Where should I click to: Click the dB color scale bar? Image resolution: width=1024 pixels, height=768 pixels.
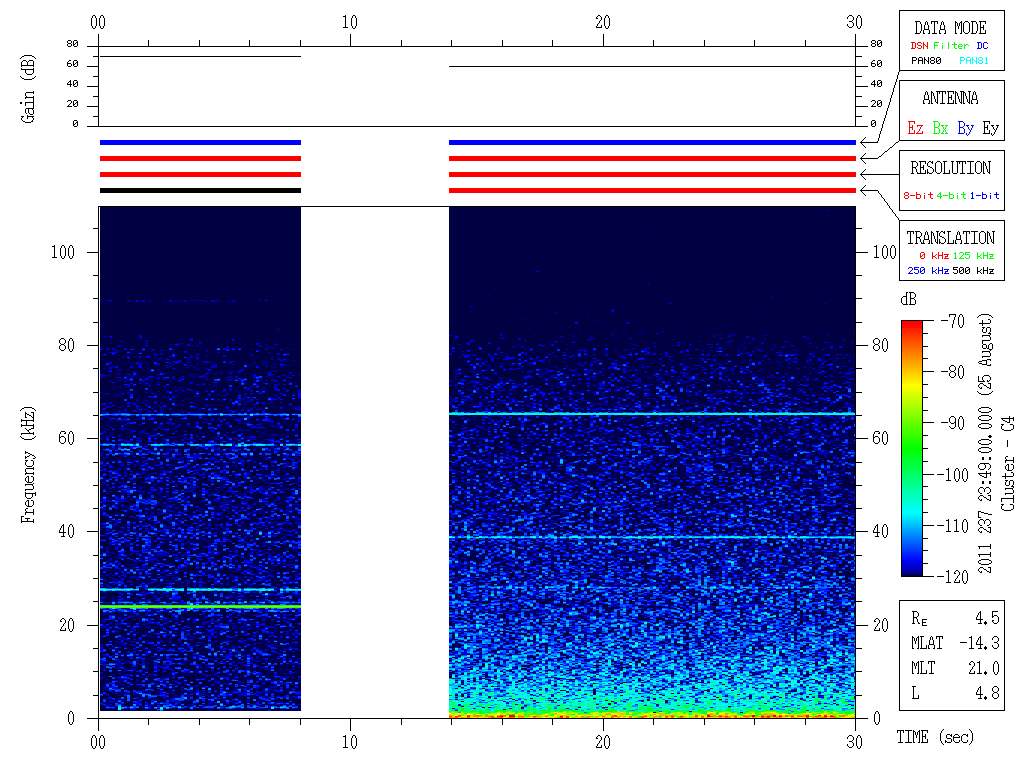pos(911,447)
